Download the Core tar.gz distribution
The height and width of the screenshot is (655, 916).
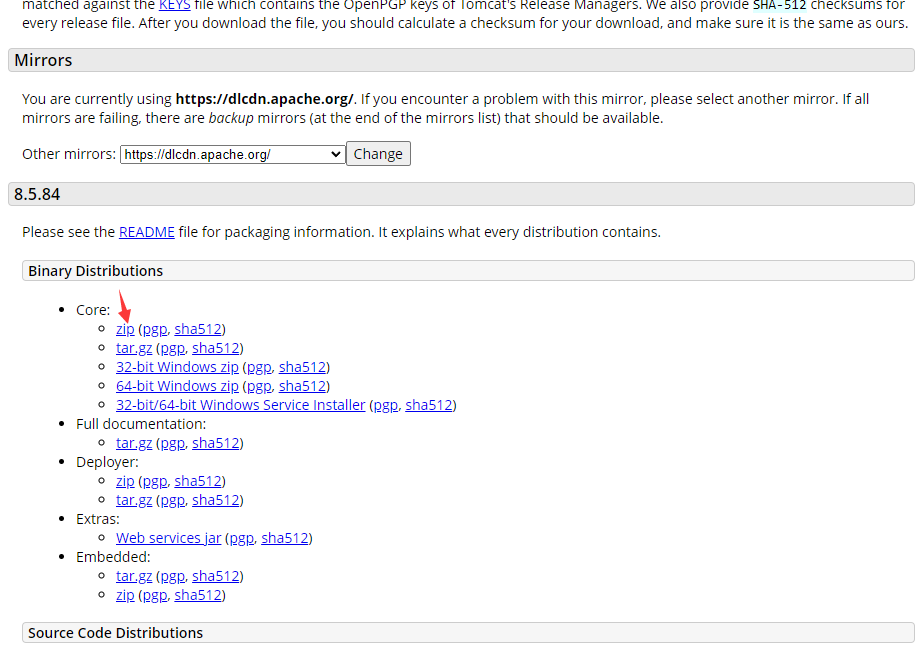pos(134,348)
